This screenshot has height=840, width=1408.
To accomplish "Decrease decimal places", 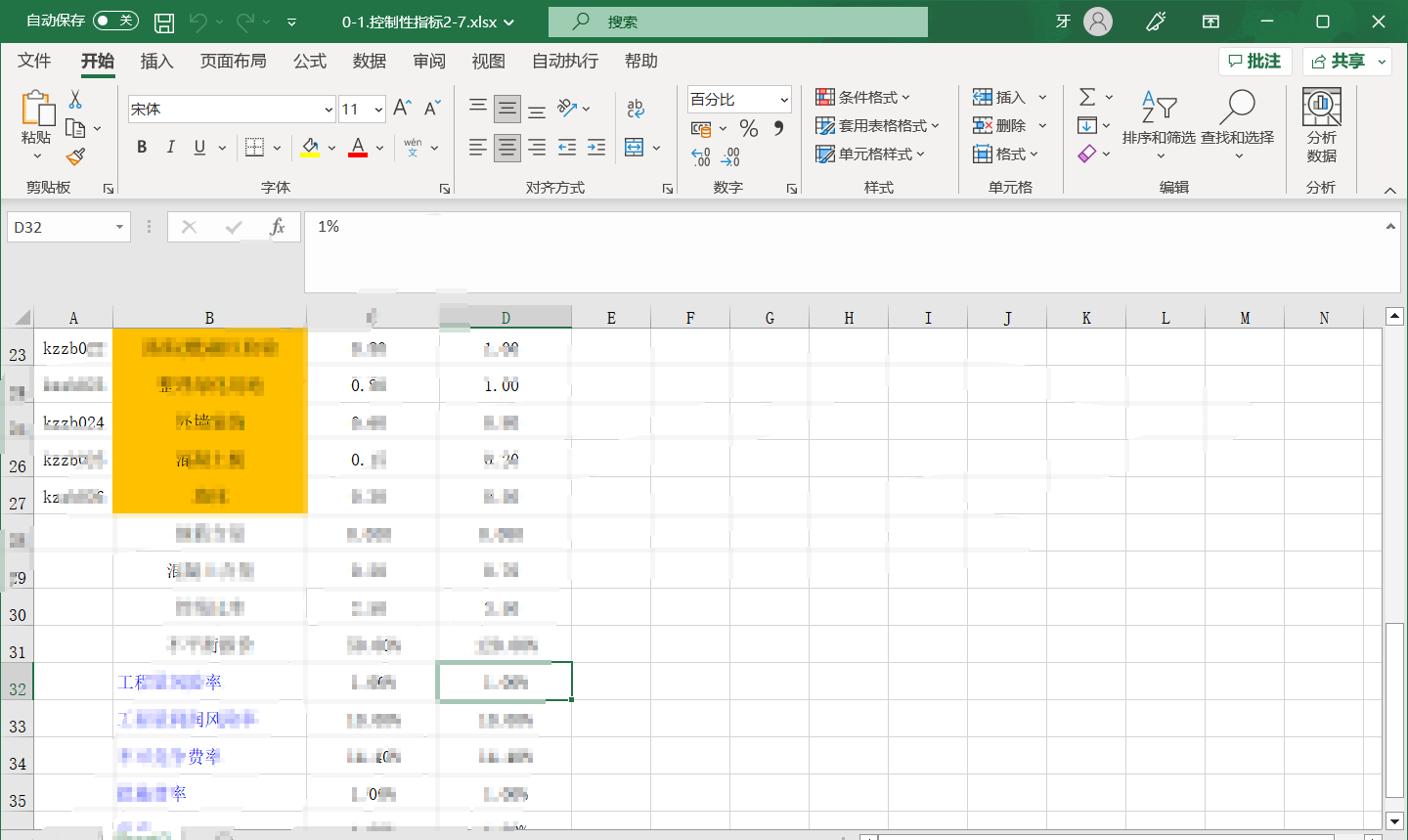I will 731,156.
